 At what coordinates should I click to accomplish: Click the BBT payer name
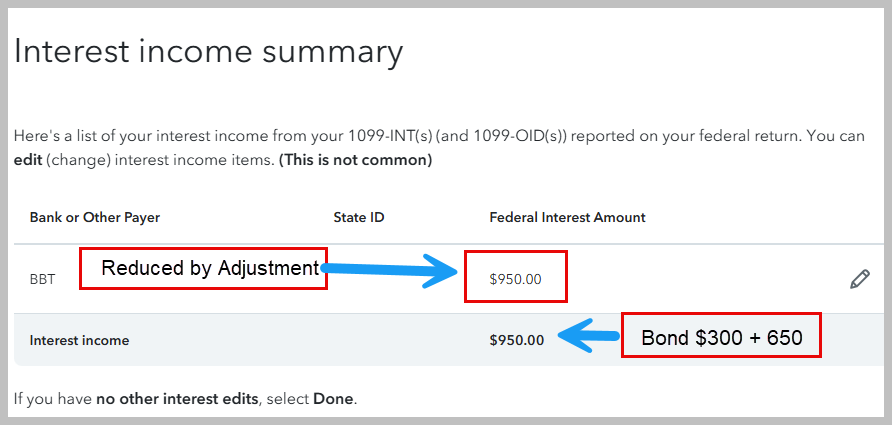(42, 280)
